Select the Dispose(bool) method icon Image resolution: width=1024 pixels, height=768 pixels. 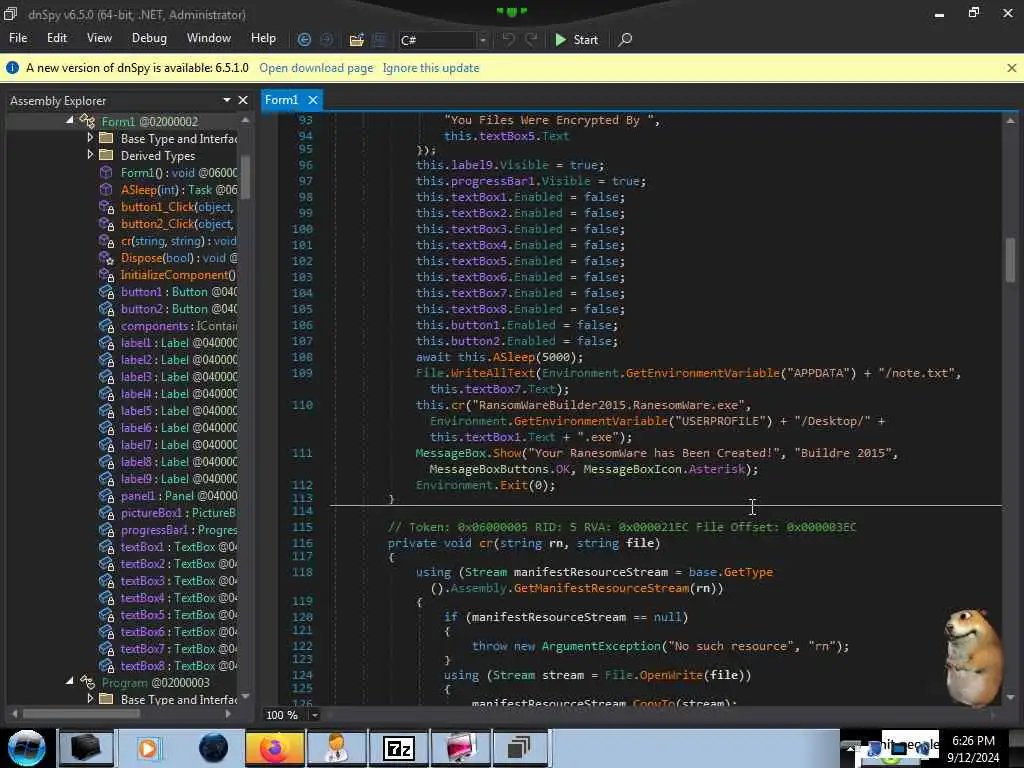point(106,258)
